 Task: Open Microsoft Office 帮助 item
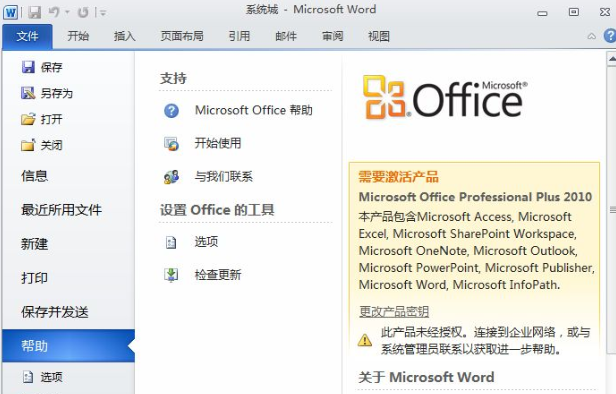pyautogui.click(x=238, y=110)
